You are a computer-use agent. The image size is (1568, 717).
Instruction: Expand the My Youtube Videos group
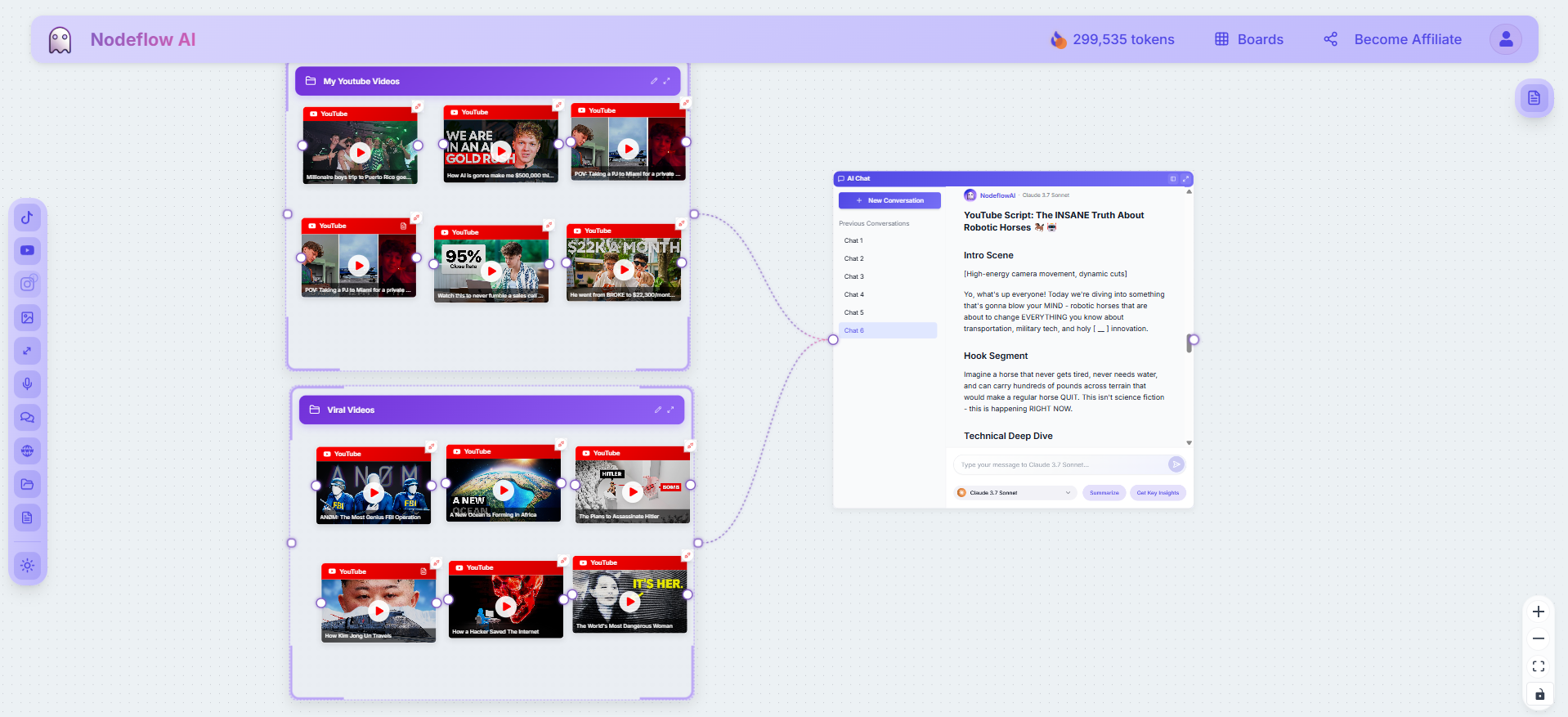(666, 81)
